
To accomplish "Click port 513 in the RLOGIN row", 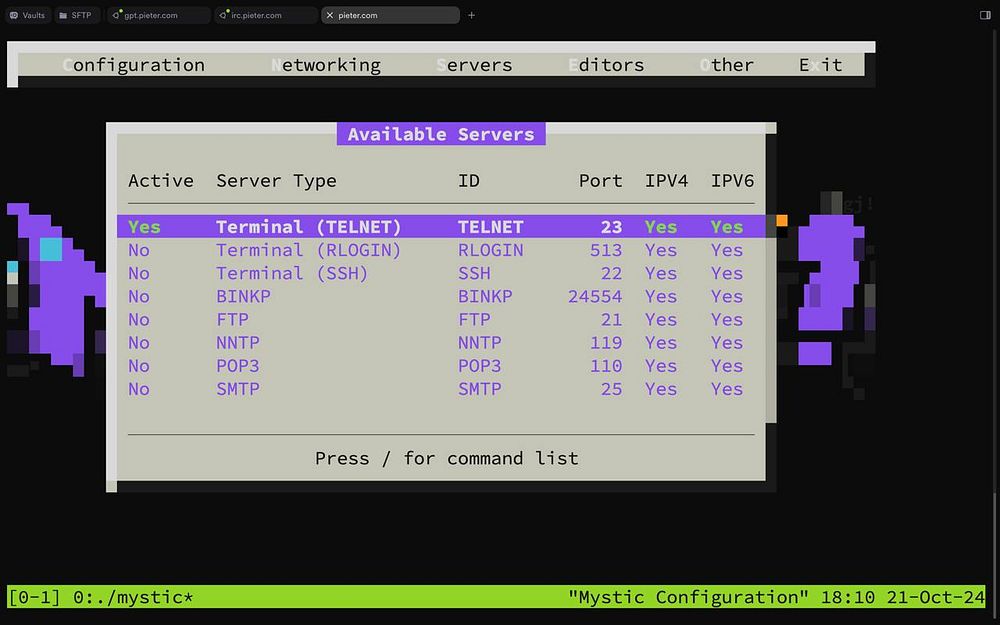I will click(x=606, y=250).
